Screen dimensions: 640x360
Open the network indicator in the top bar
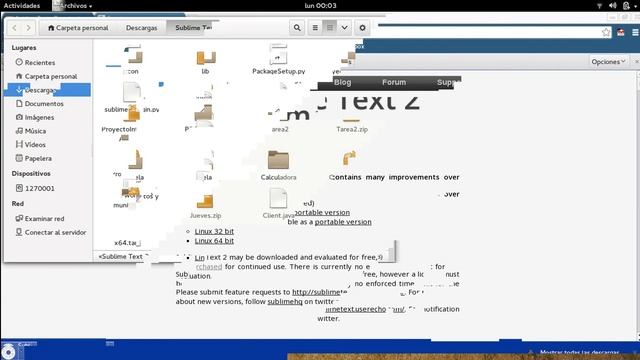[599, 6]
